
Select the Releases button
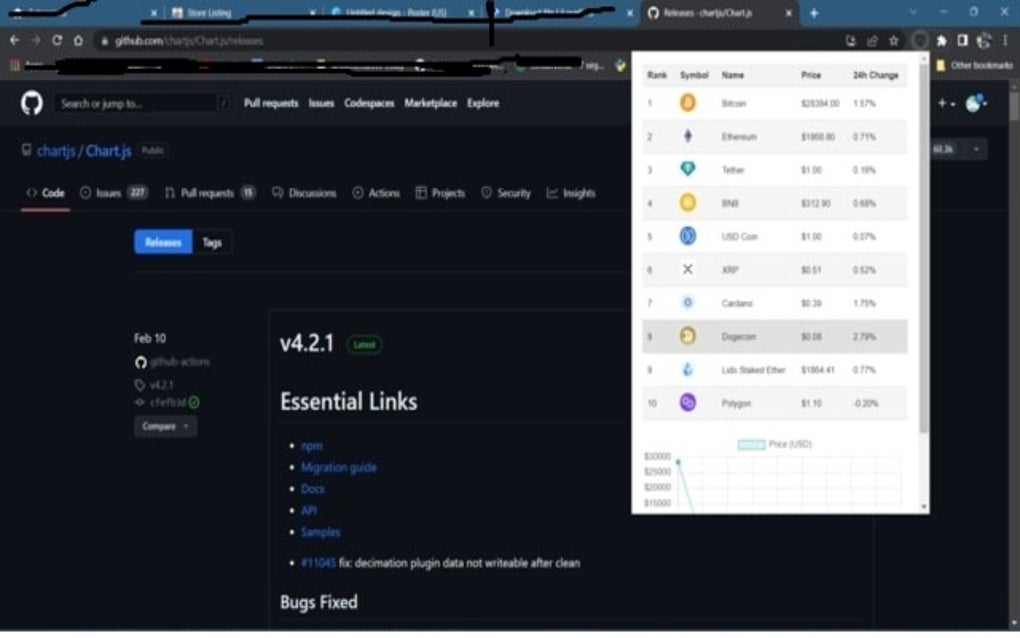163,242
